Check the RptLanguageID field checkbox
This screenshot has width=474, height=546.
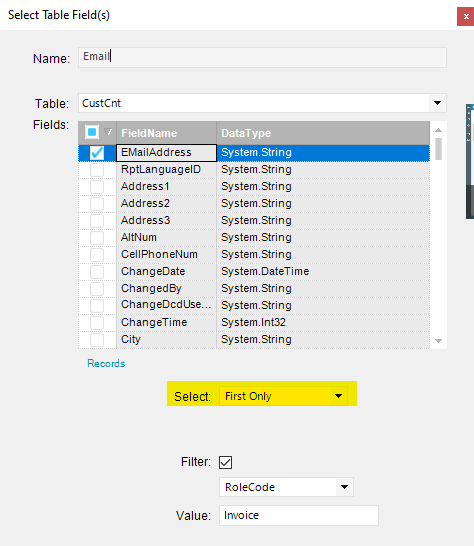(97, 170)
